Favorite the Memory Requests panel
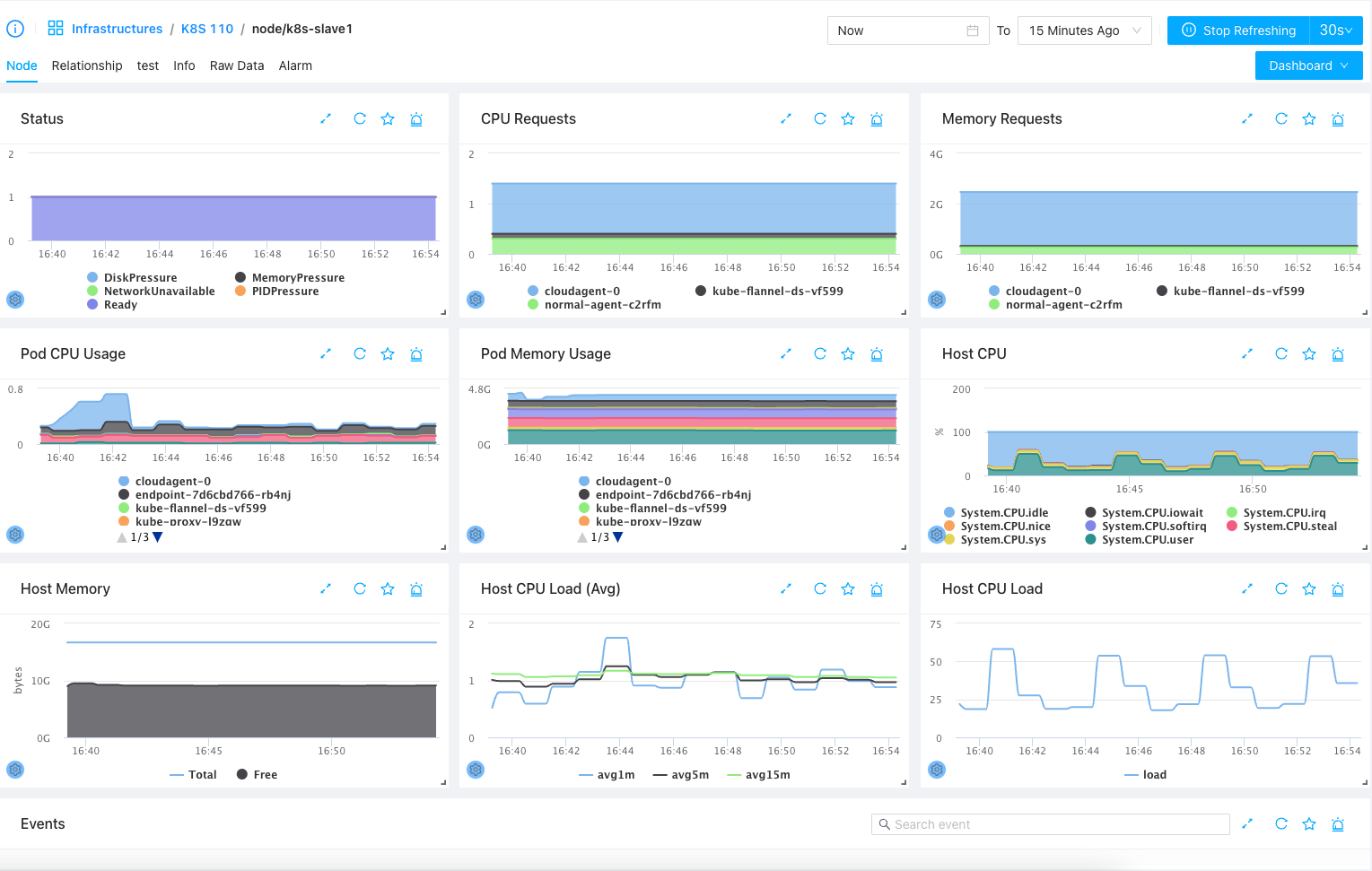This screenshot has height=871, width=1372. [x=1309, y=118]
